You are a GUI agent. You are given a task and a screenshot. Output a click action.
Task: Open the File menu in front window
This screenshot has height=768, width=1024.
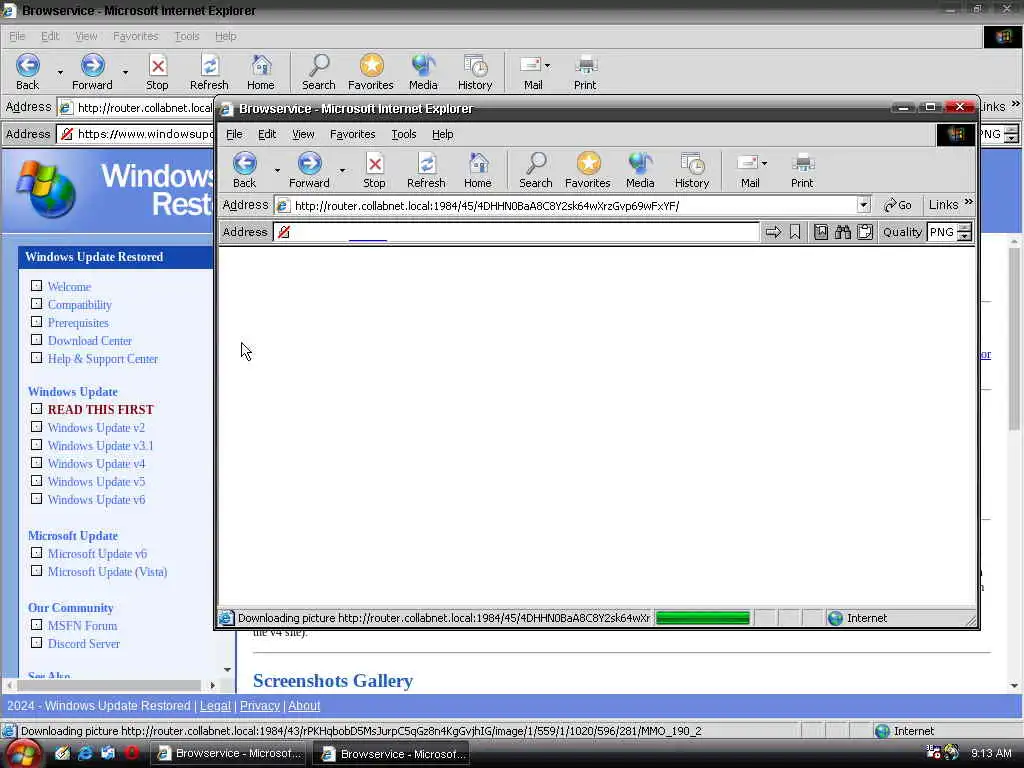tap(234, 134)
